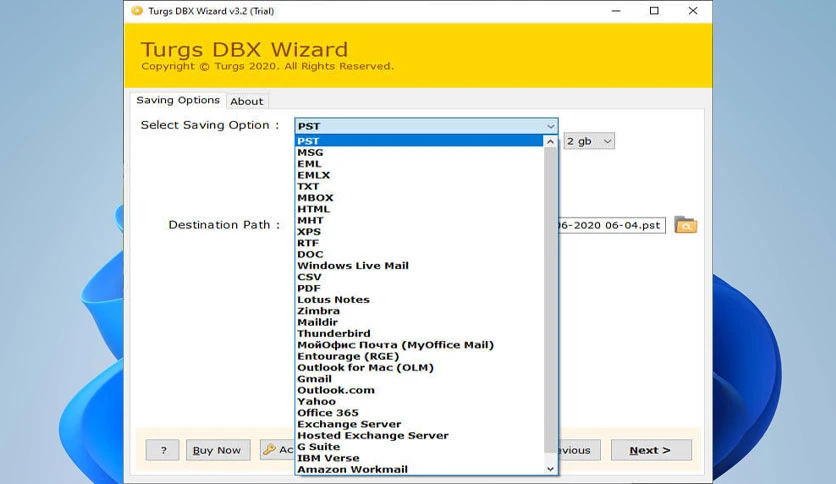Choose CSV from the list

tap(420, 277)
